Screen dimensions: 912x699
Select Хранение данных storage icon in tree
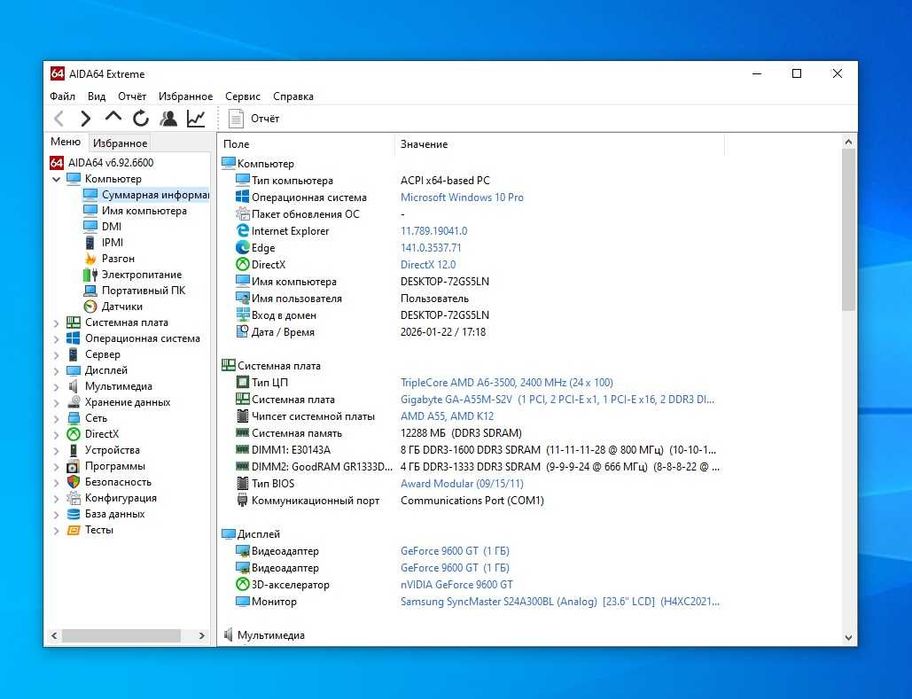point(73,402)
